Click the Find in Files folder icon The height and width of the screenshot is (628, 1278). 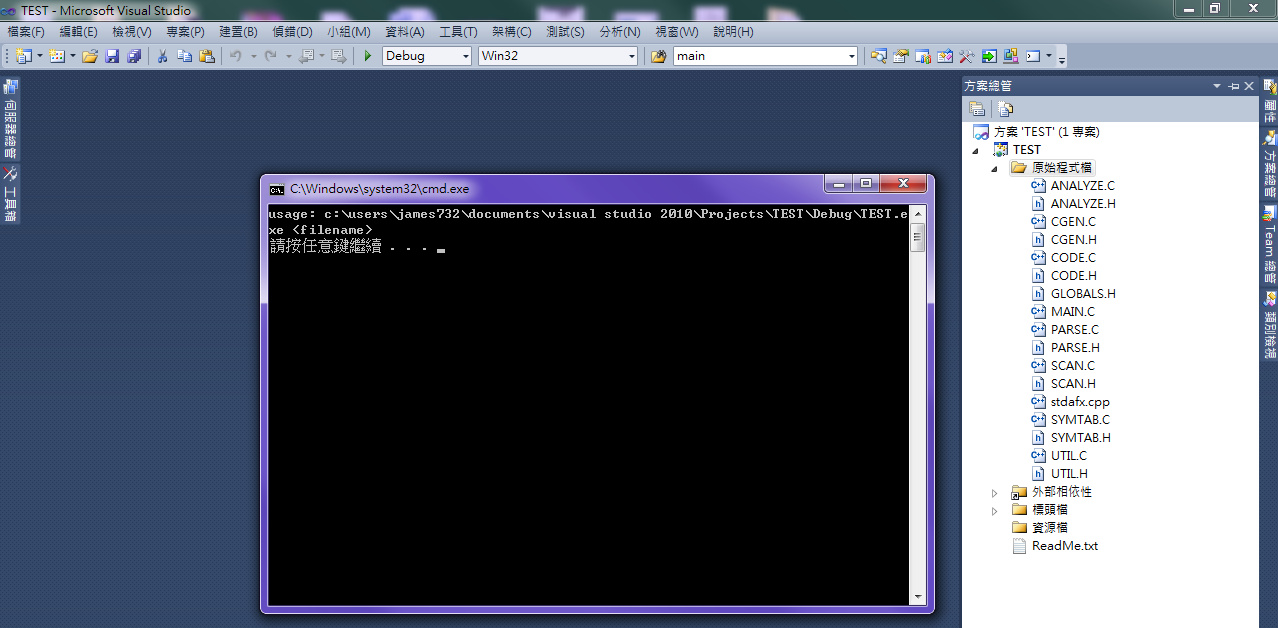pyautogui.click(x=658, y=56)
